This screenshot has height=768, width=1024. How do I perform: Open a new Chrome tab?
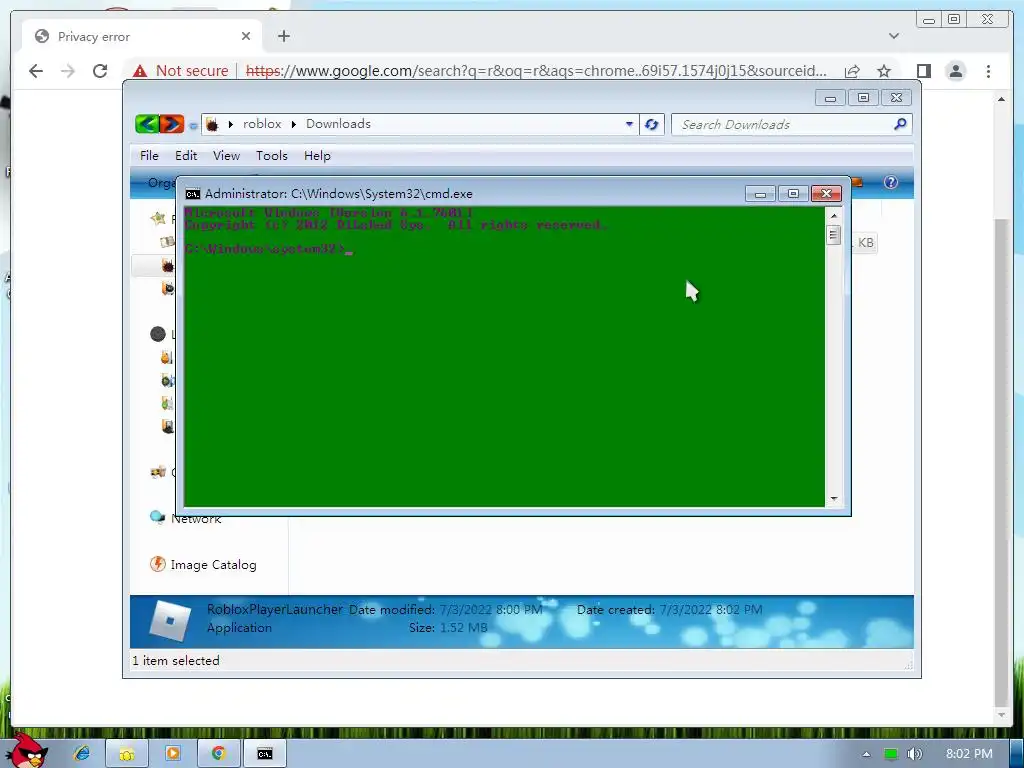click(283, 36)
